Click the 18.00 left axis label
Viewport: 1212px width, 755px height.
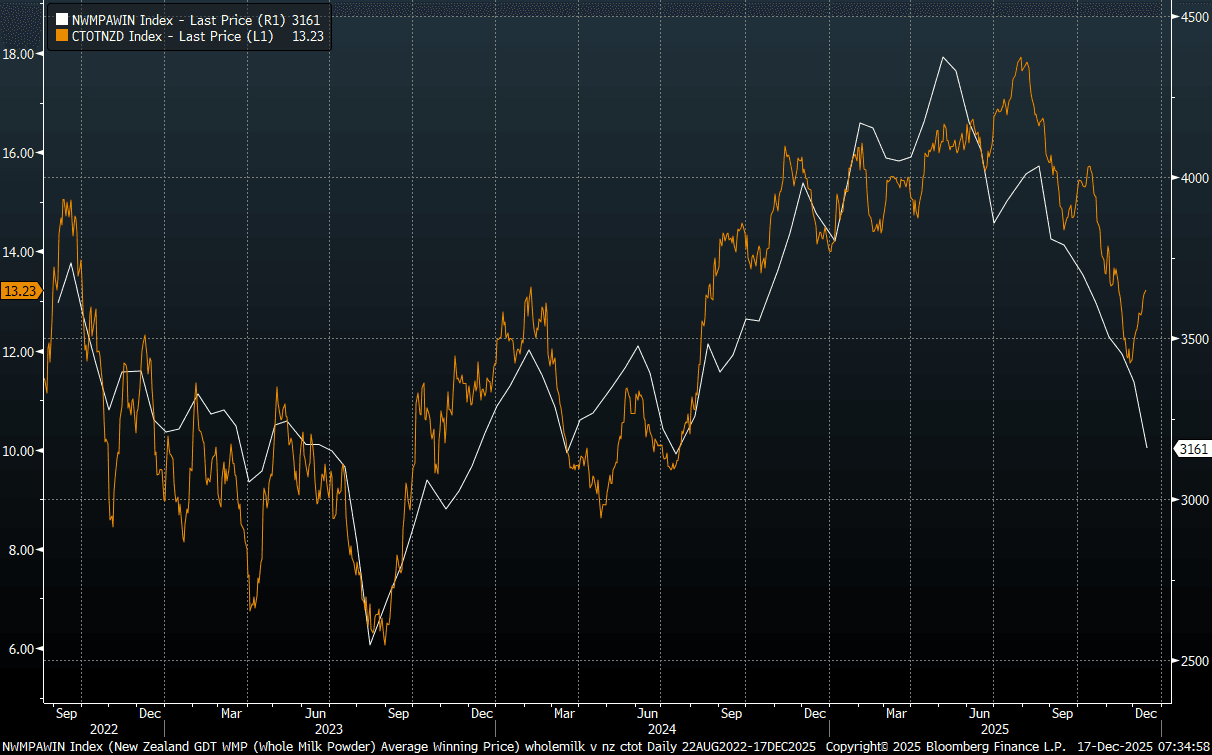[x=20, y=54]
